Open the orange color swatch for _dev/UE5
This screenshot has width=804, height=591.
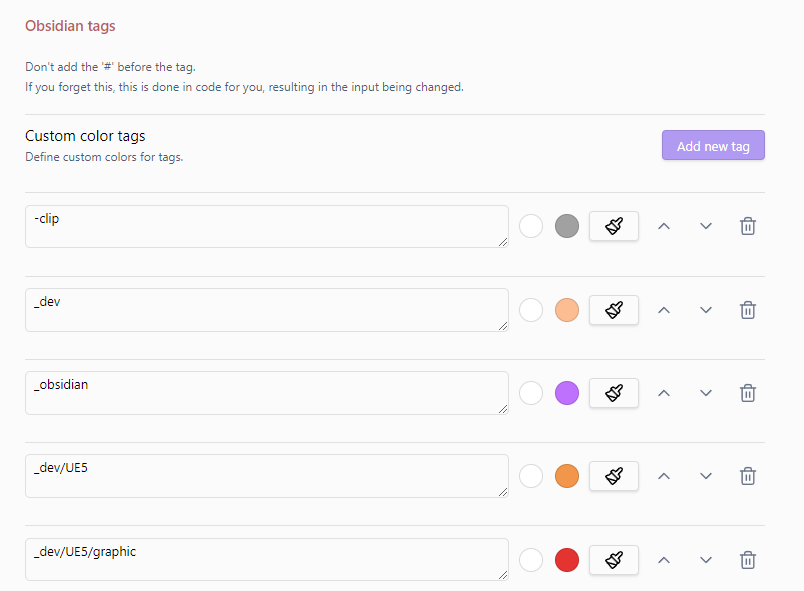567,476
